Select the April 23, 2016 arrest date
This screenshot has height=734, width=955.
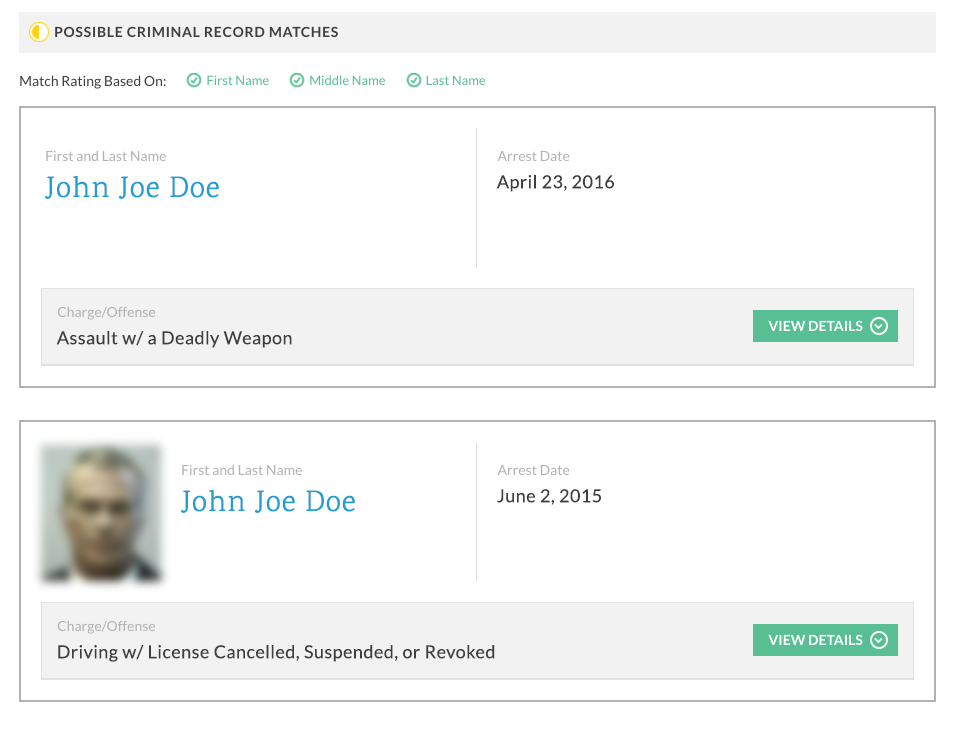click(x=555, y=182)
